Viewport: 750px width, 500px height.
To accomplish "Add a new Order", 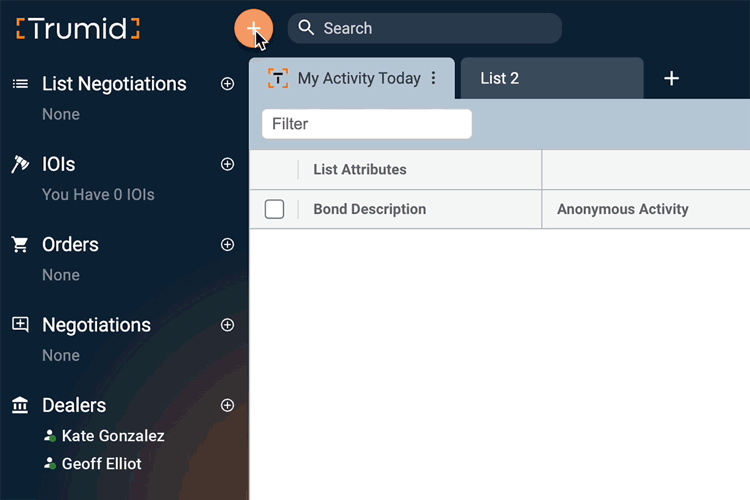I will tap(227, 244).
